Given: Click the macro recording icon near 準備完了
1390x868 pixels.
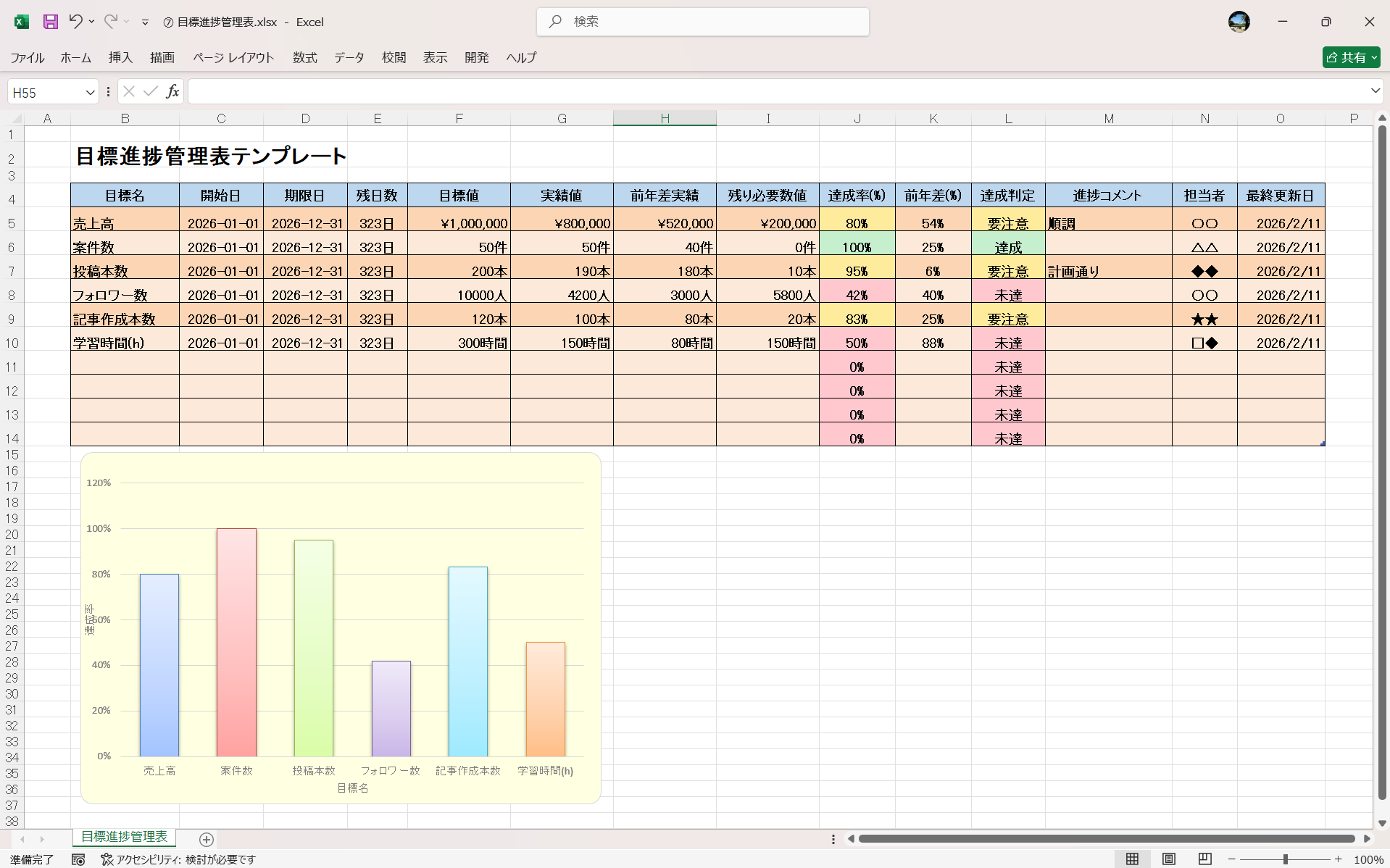Looking at the screenshot, I should 78,859.
